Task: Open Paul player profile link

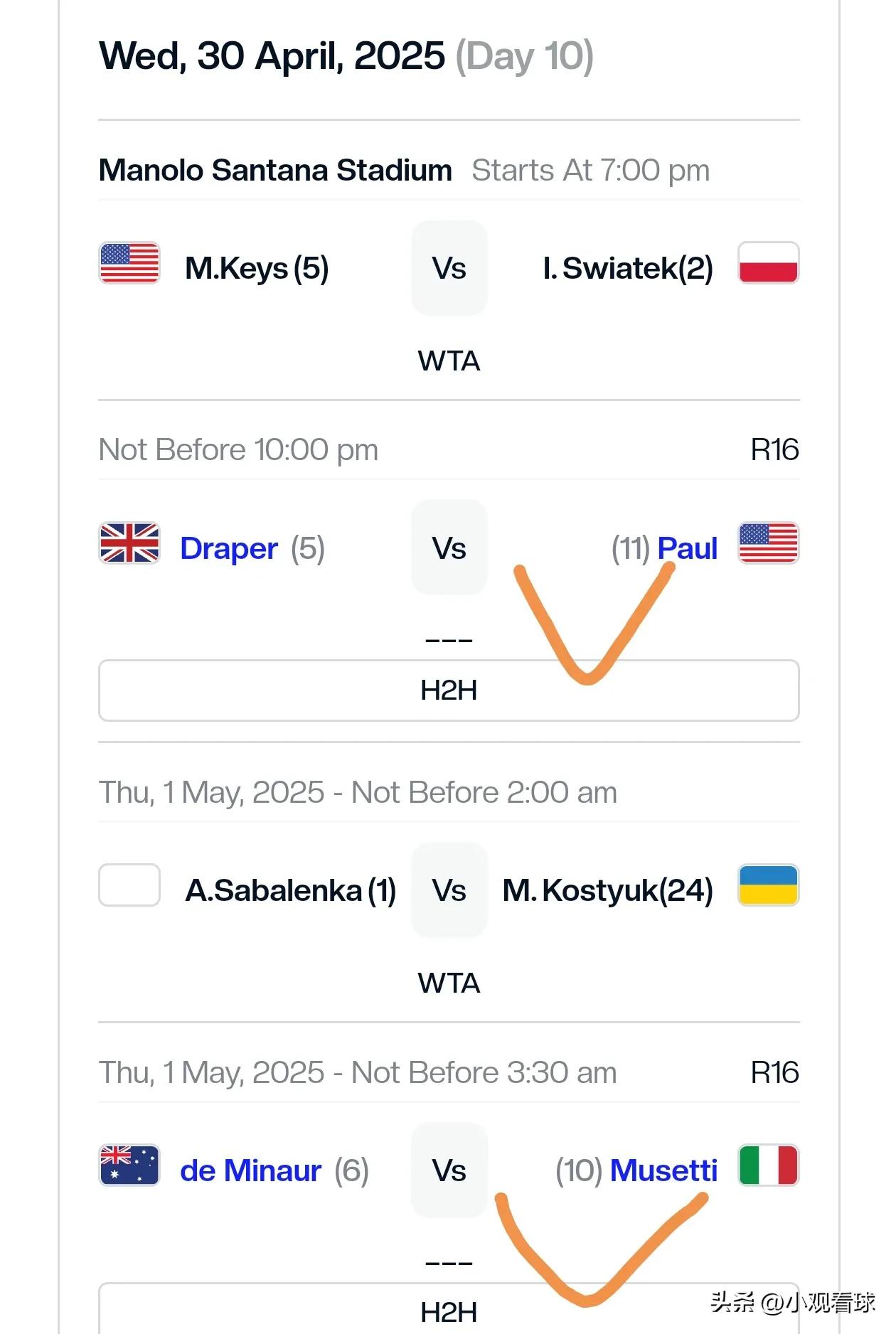Action: click(687, 548)
